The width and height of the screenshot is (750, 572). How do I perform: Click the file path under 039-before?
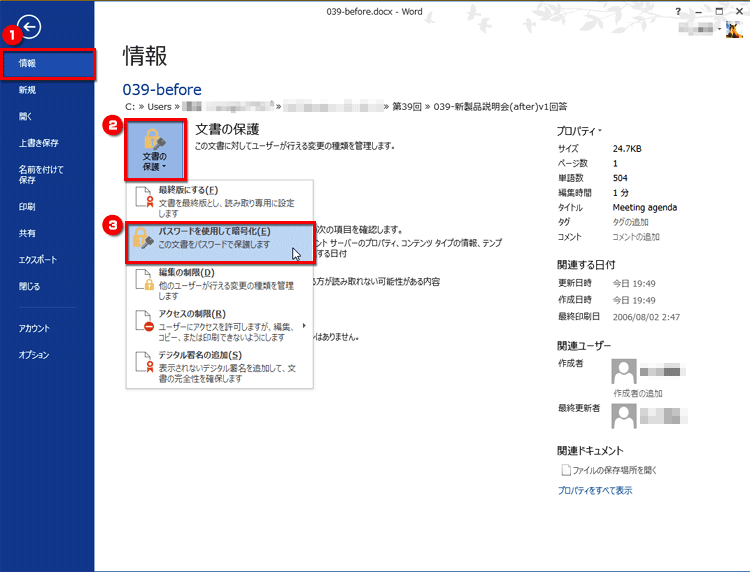[346, 107]
